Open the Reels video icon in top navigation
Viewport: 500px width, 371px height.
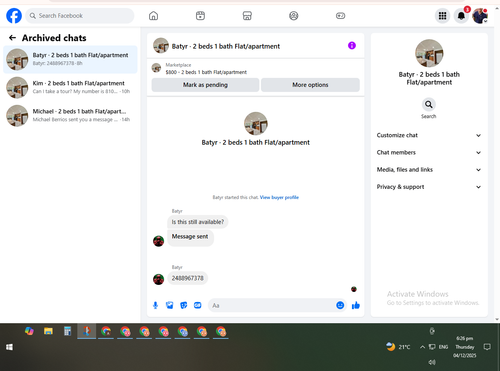(x=200, y=16)
